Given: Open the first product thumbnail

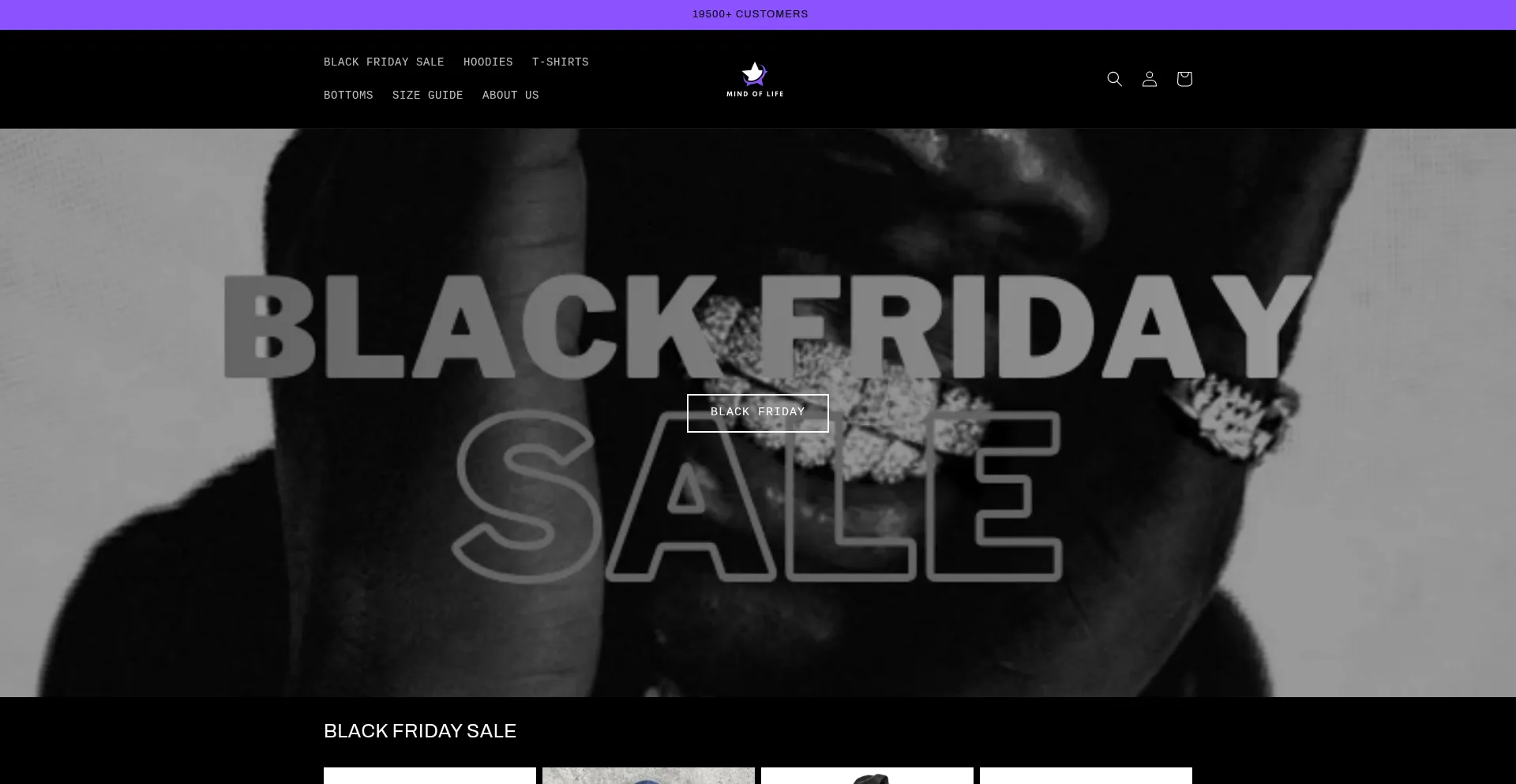Looking at the screenshot, I should [430, 776].
